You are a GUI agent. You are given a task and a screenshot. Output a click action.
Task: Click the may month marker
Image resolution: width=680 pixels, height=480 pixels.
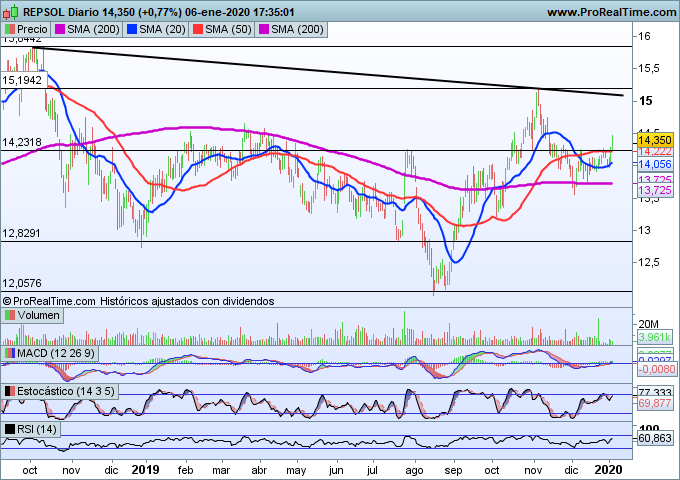(296, 471)
